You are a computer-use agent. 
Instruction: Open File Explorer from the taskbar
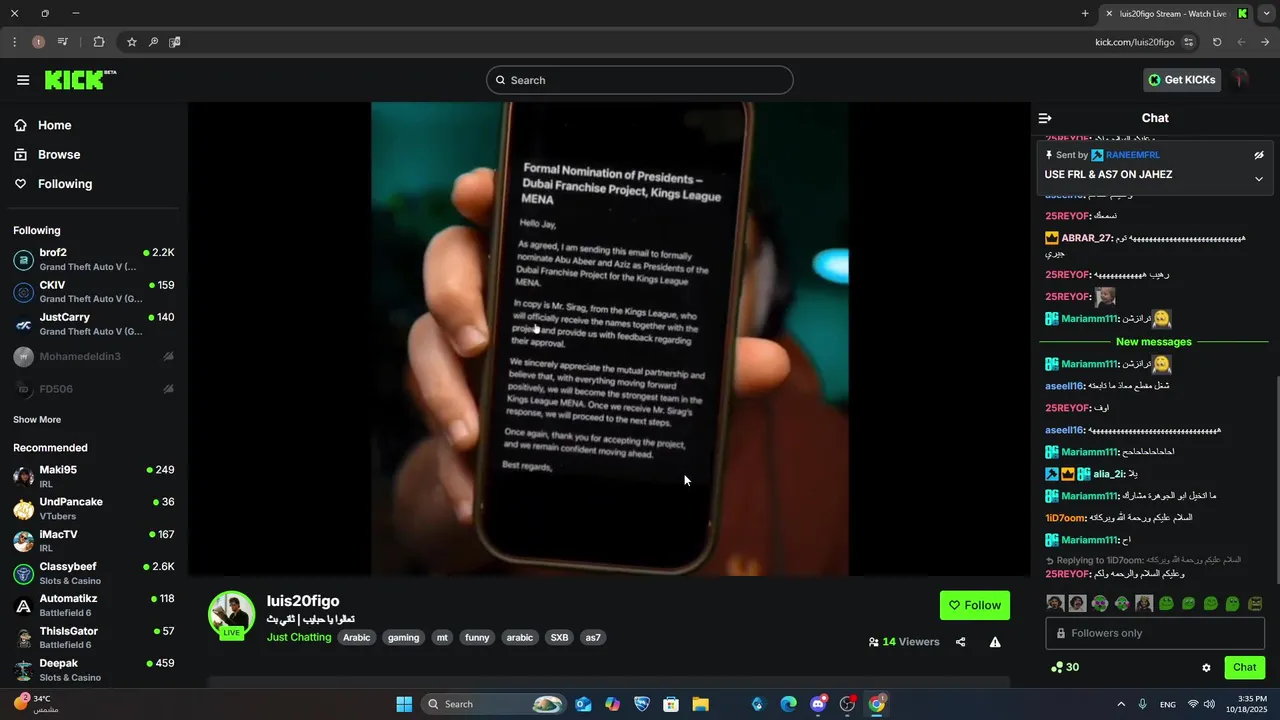(x=700, y=704)
